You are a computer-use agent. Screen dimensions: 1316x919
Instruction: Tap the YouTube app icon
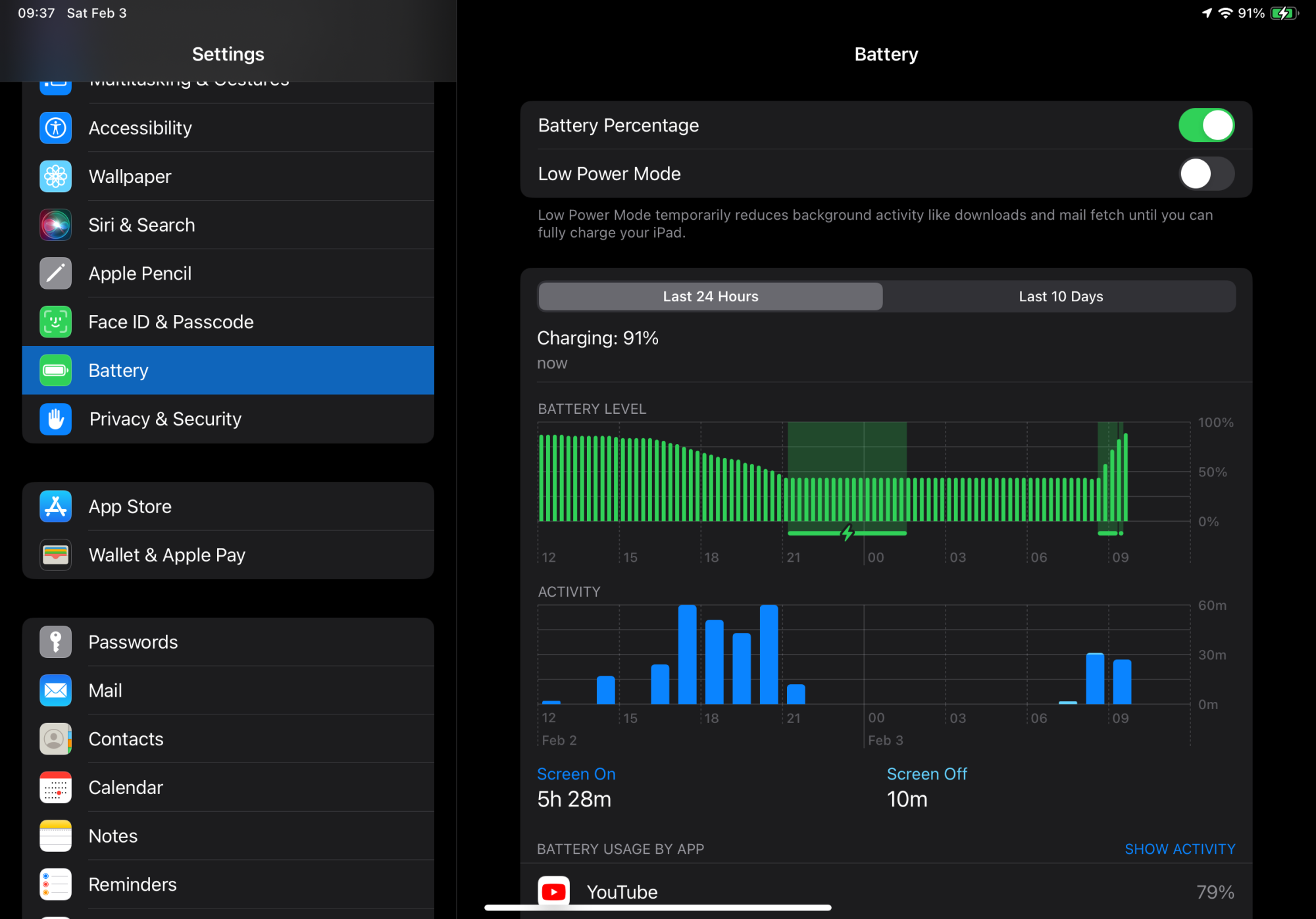pos(553,891)
